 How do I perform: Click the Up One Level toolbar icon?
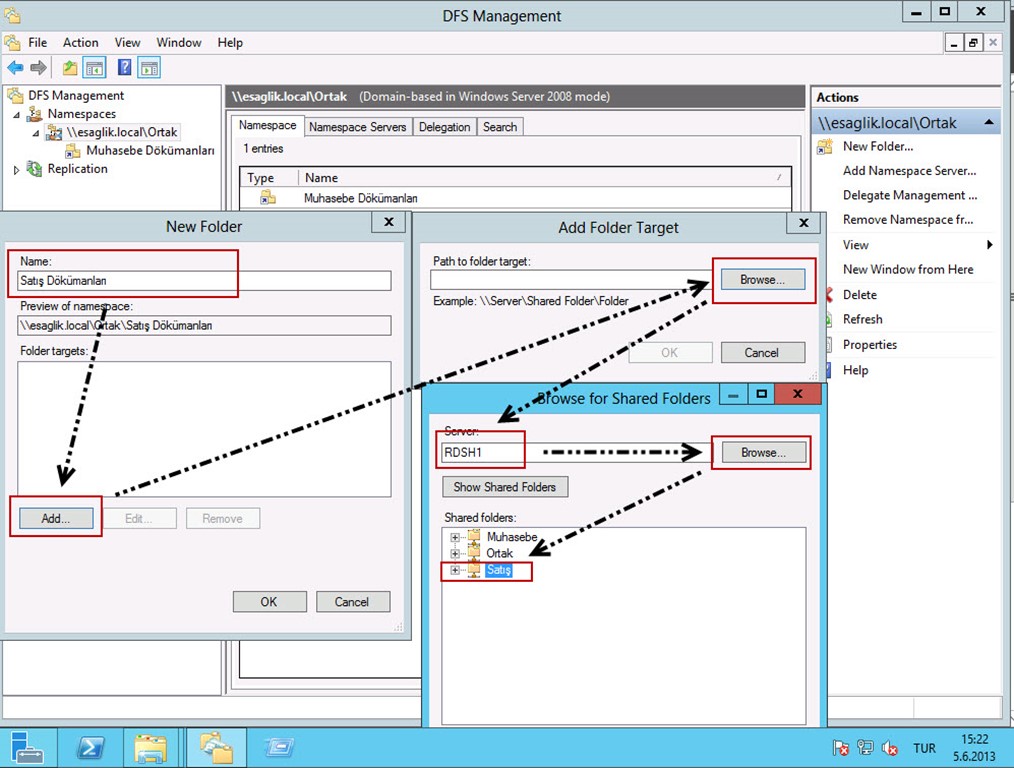coord(69,68)
